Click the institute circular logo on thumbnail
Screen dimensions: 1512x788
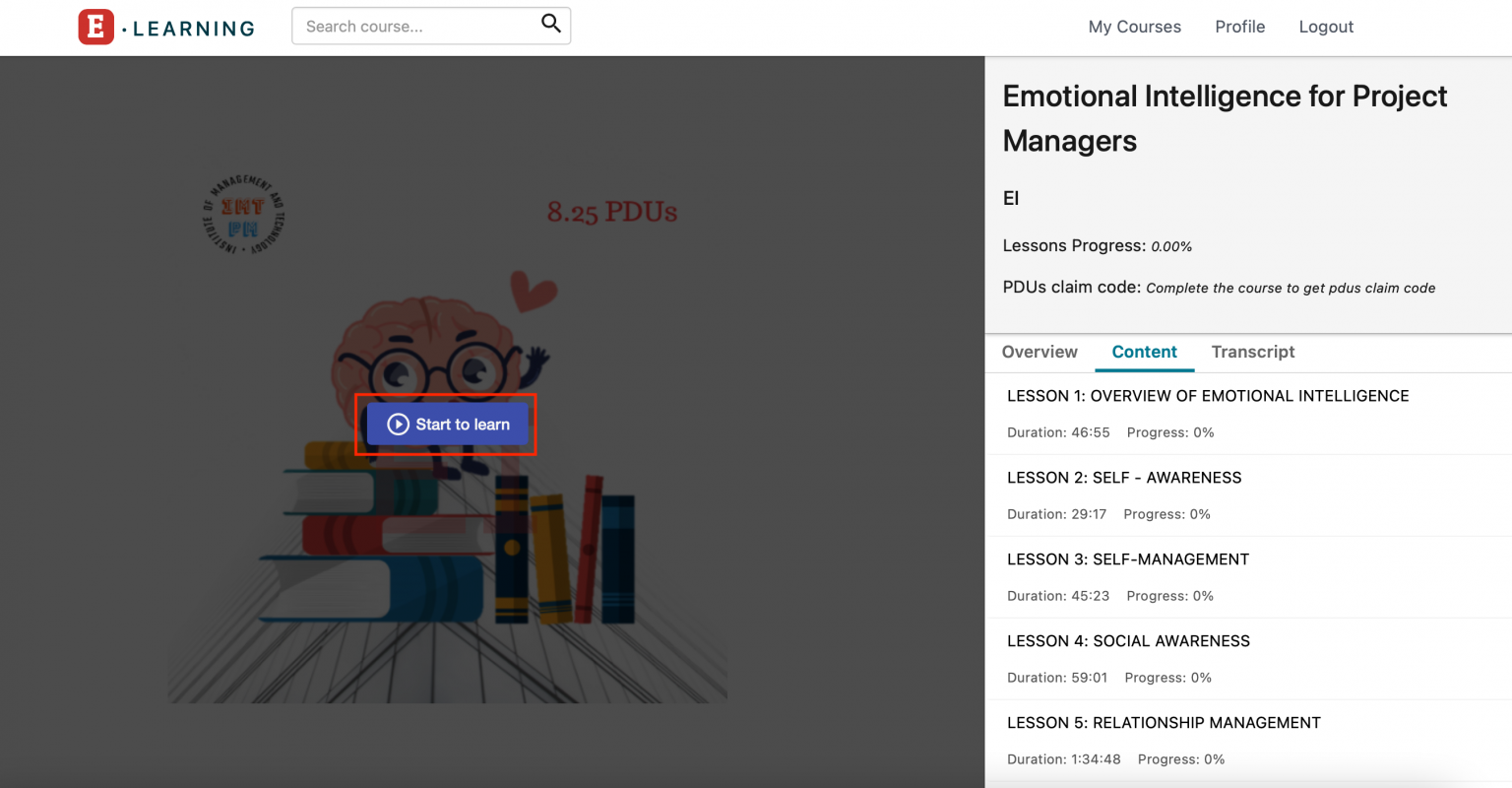click(243, 215)
